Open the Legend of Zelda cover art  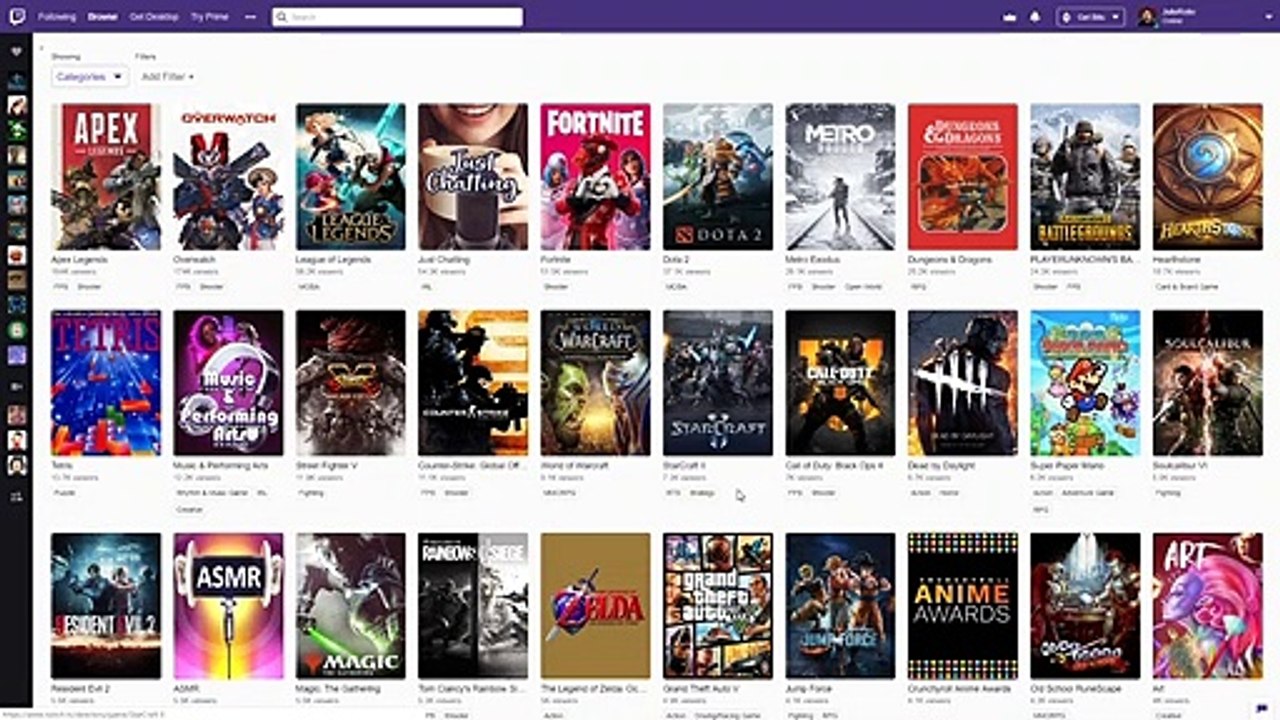[x=596, y=606]
